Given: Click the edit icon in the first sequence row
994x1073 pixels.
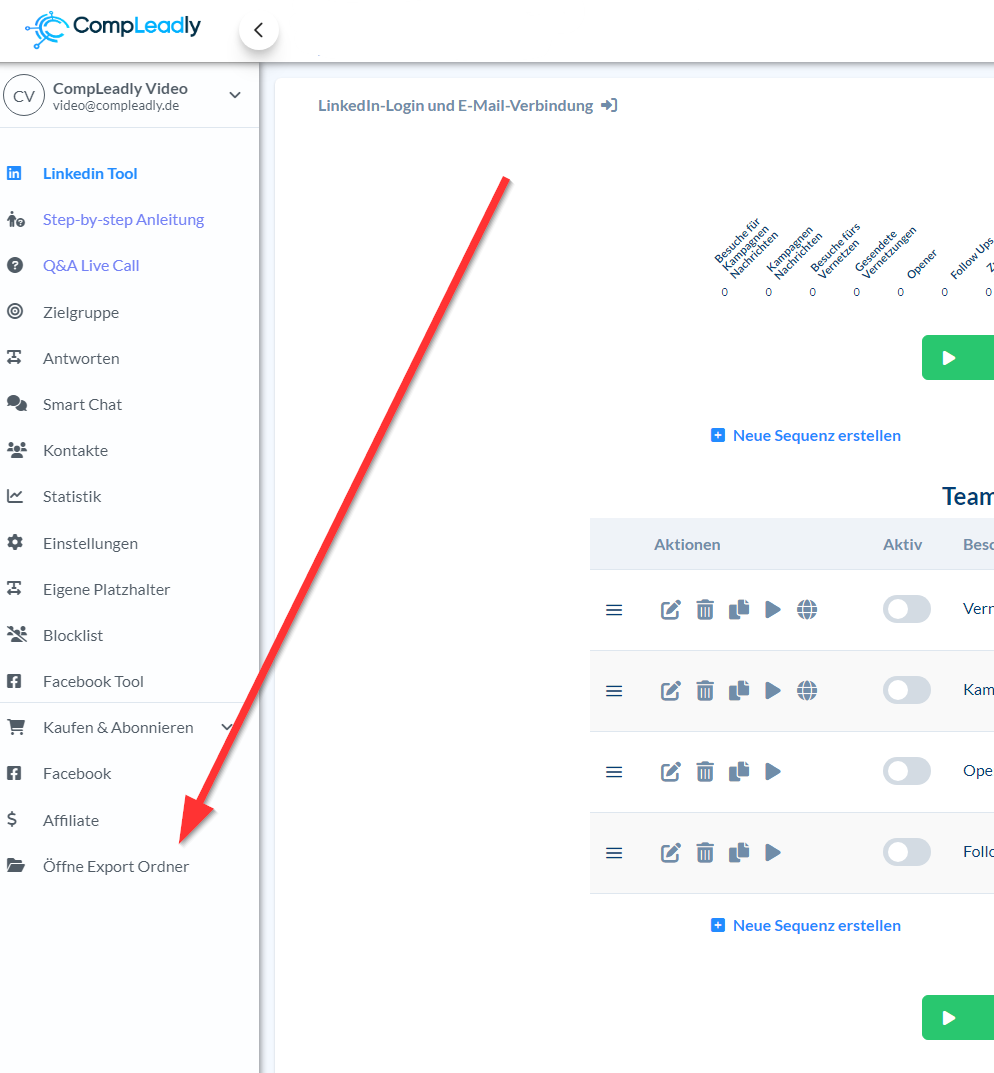Looking at the screenshot, I should pyautogui.click(x=671, y=610).
